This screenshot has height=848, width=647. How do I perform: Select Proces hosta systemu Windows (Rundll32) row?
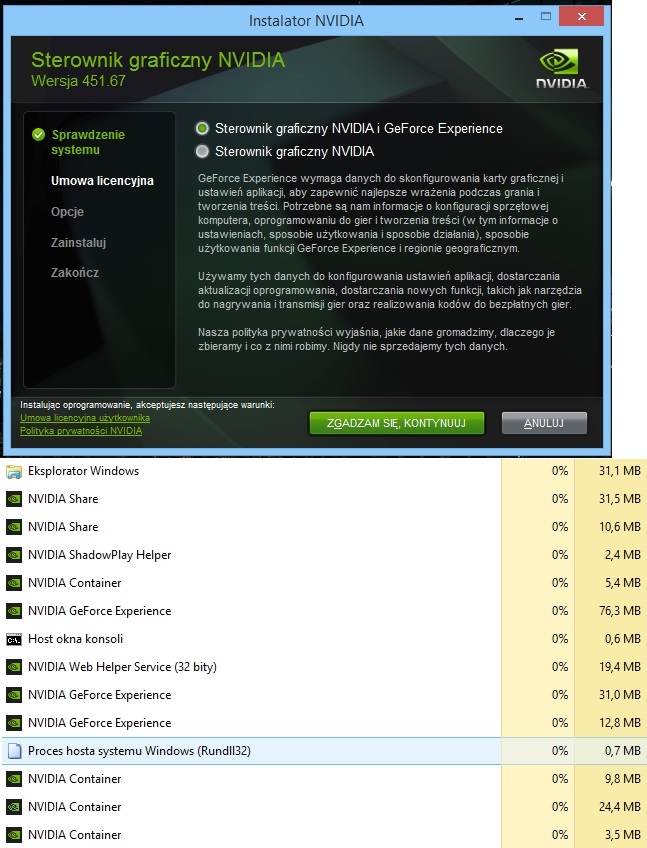tap(250, 751)
